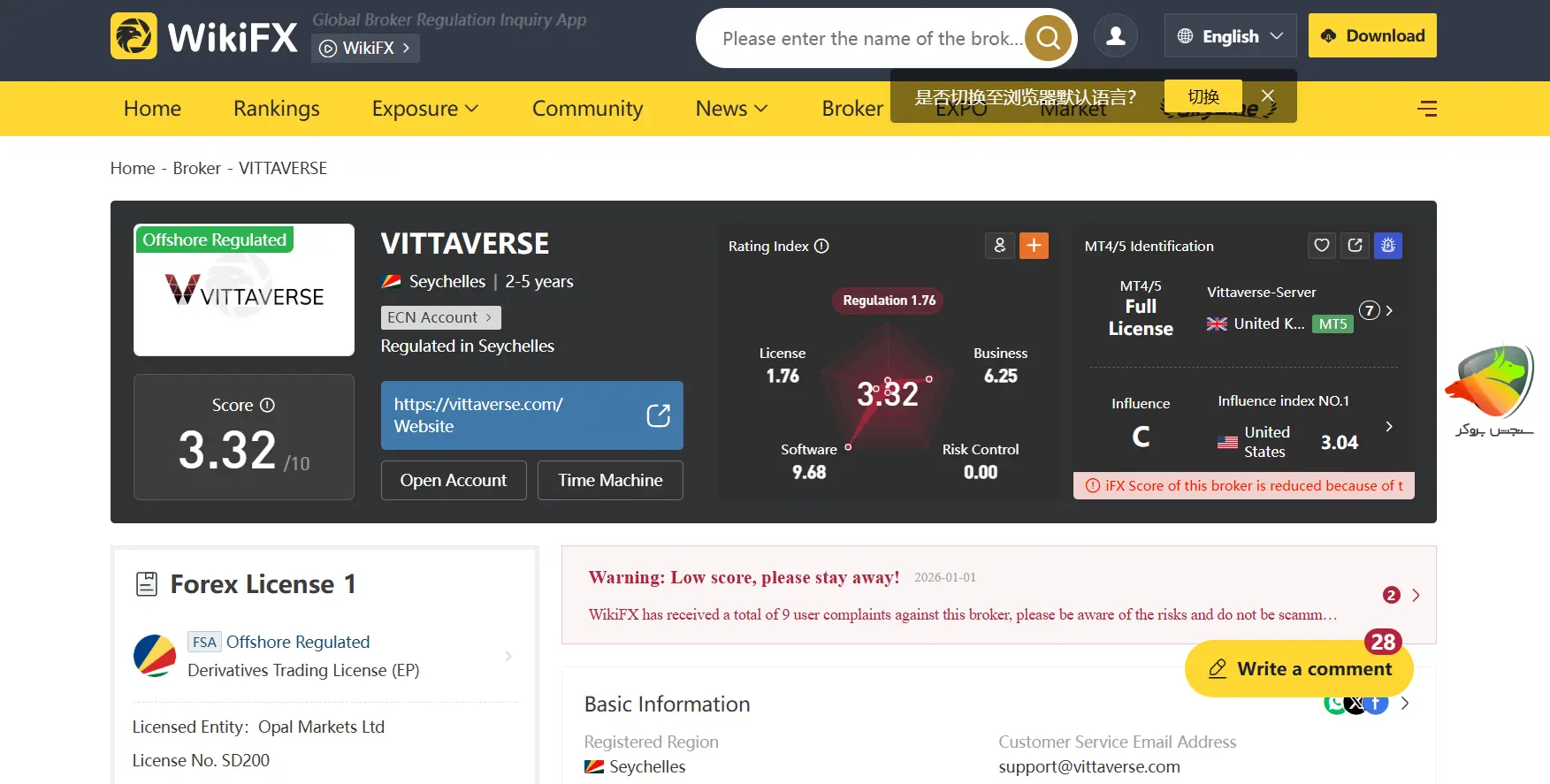1550x784 pixels.
Task: Expand the Vittaverse-Server details arrow
Action: point(1389,310)
